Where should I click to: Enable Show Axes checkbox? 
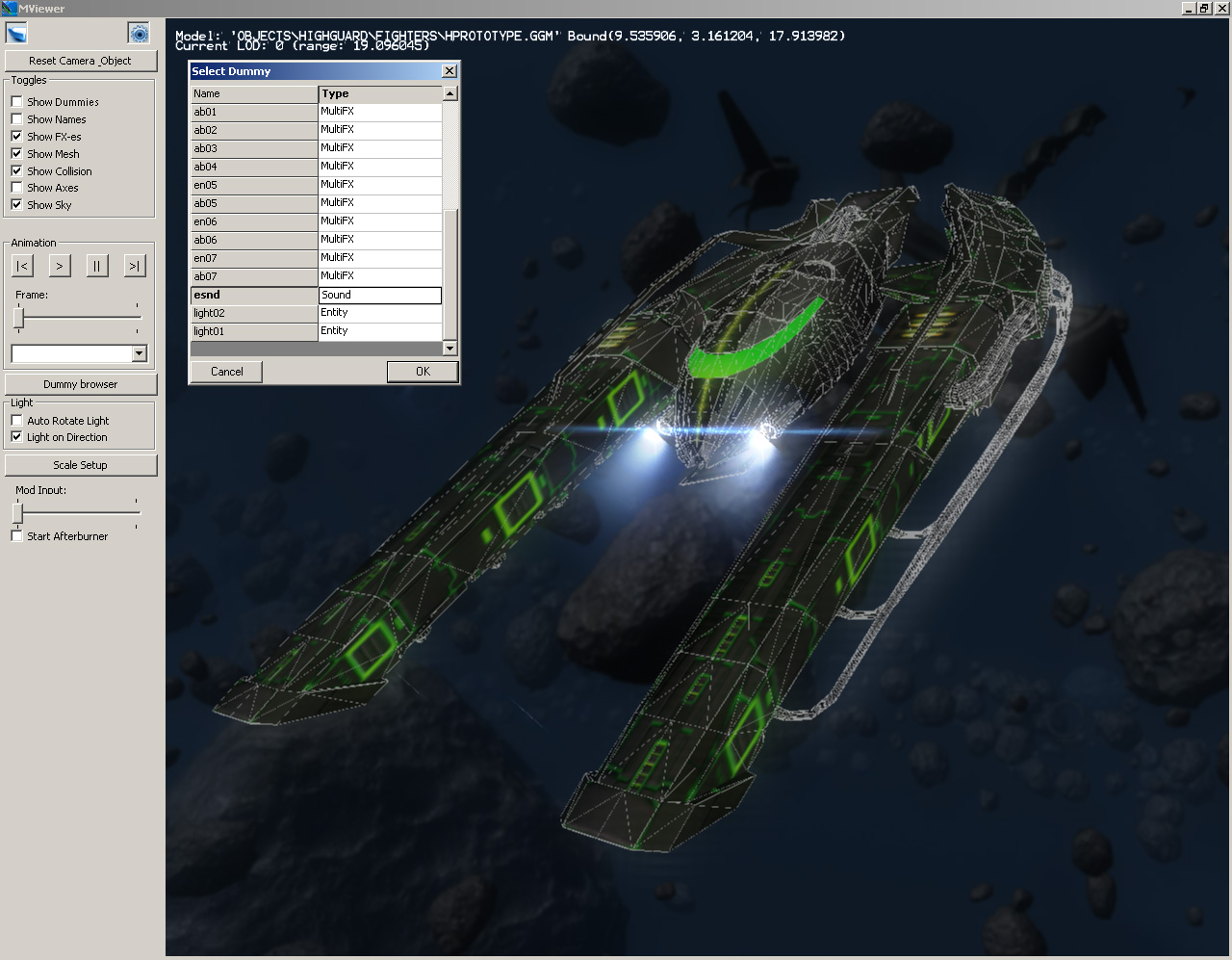point(16,187)
